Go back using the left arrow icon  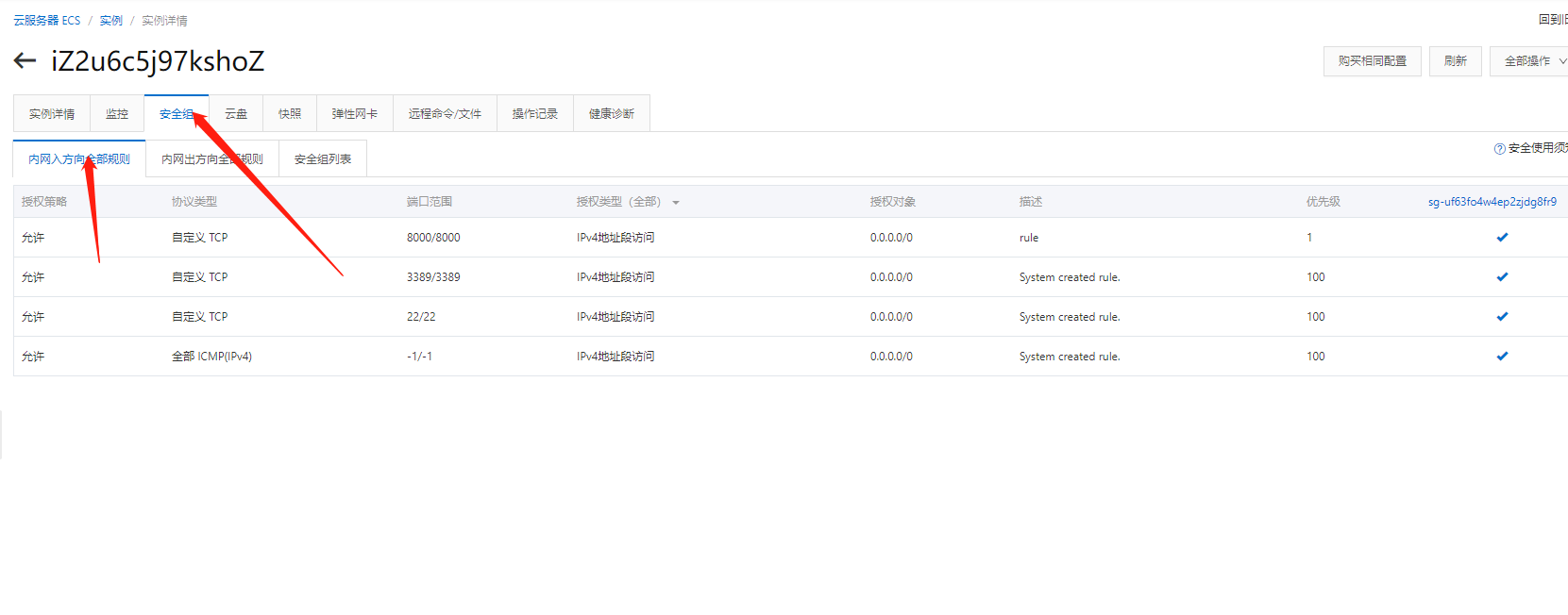25,61
